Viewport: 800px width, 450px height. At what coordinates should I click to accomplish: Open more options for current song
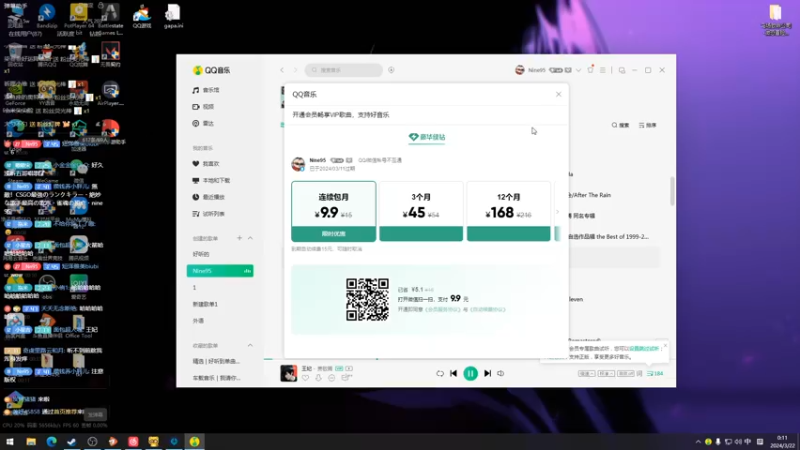click(332, 378)
